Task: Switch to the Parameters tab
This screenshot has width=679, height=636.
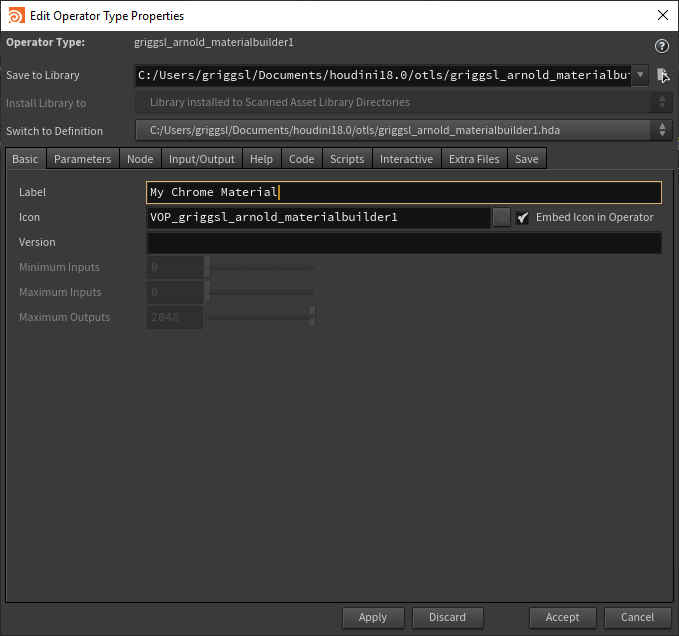Action: pyautogui.click(x=82, y=159)
